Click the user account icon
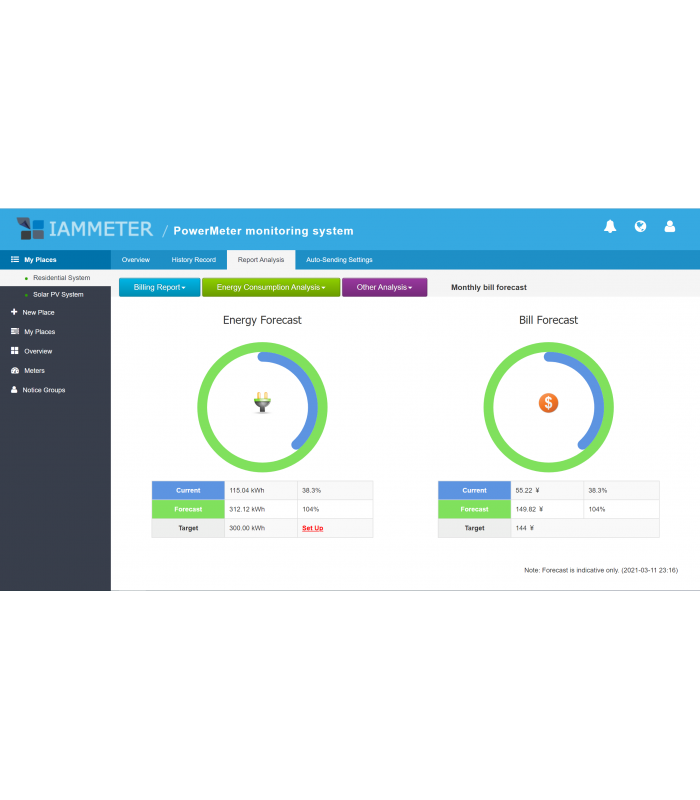The width and height of the screenshot is (700, 800). (x=670, y=227)
